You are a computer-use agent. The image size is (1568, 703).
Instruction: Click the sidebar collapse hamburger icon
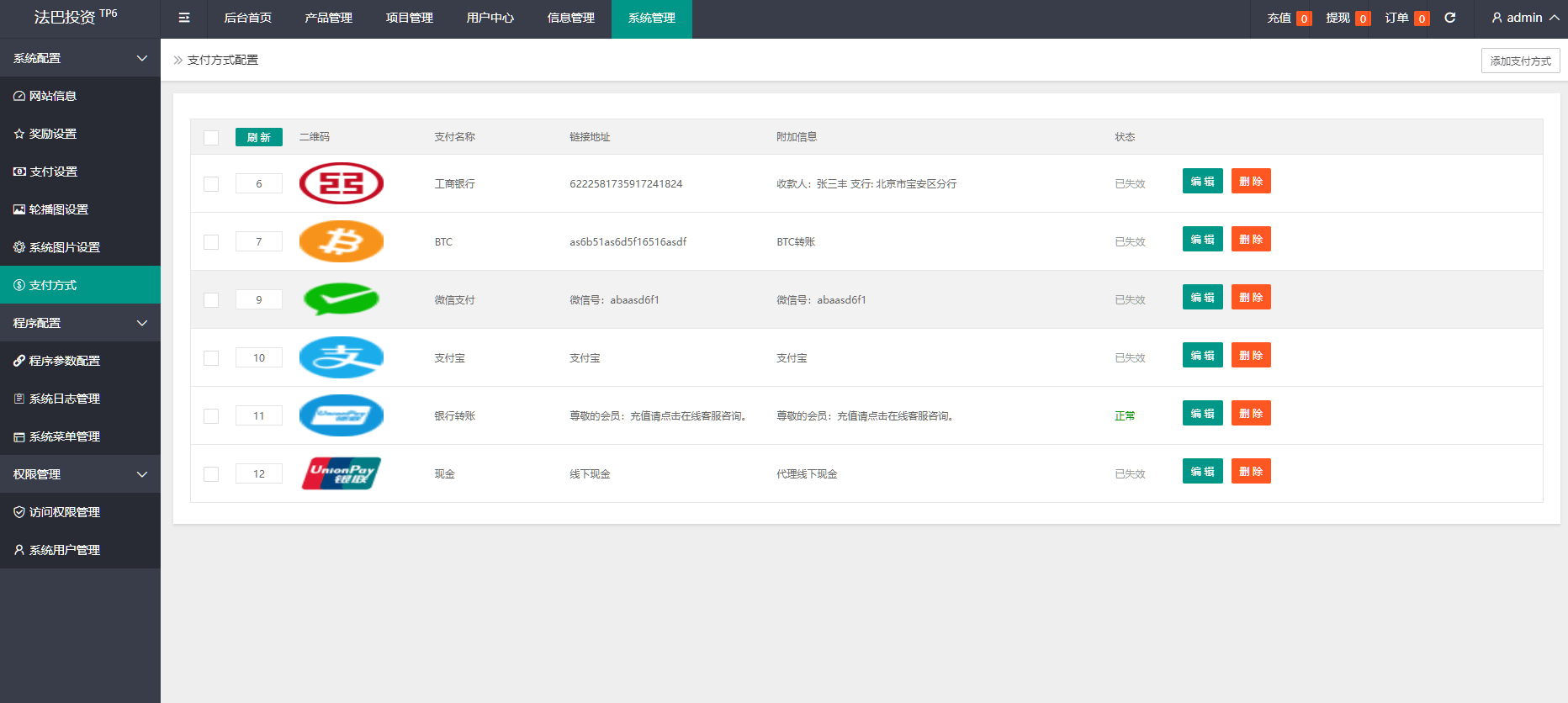pyautogui.click(x=184, y=18)
